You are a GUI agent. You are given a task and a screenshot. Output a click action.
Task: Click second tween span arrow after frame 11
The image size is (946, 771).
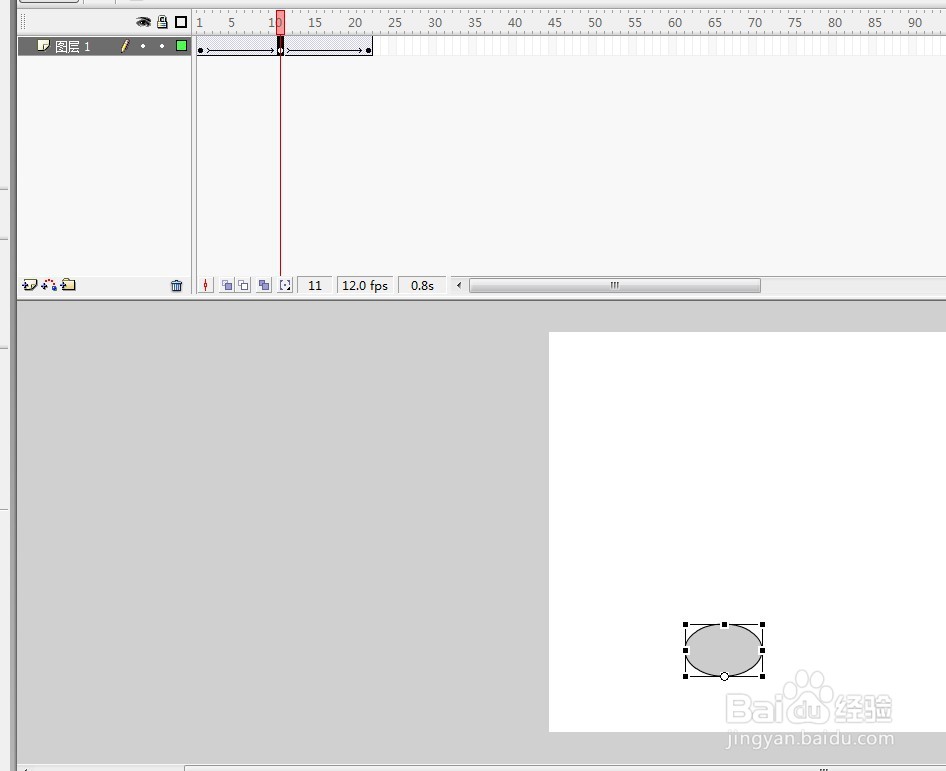tap(325, 51)
